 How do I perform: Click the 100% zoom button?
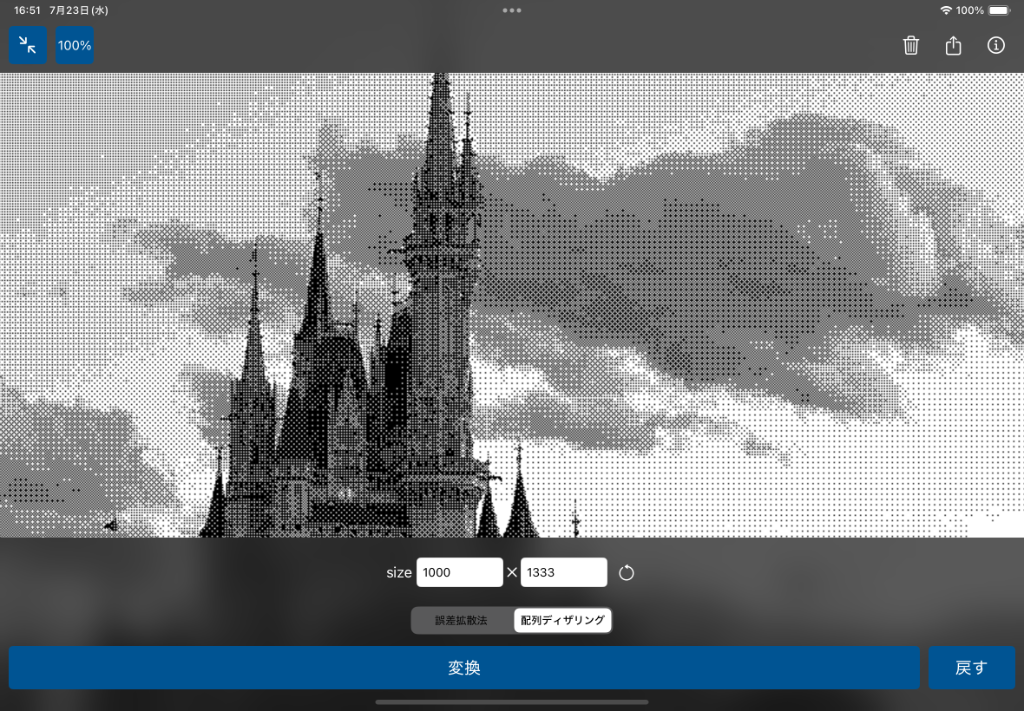(x=74, y=45)
